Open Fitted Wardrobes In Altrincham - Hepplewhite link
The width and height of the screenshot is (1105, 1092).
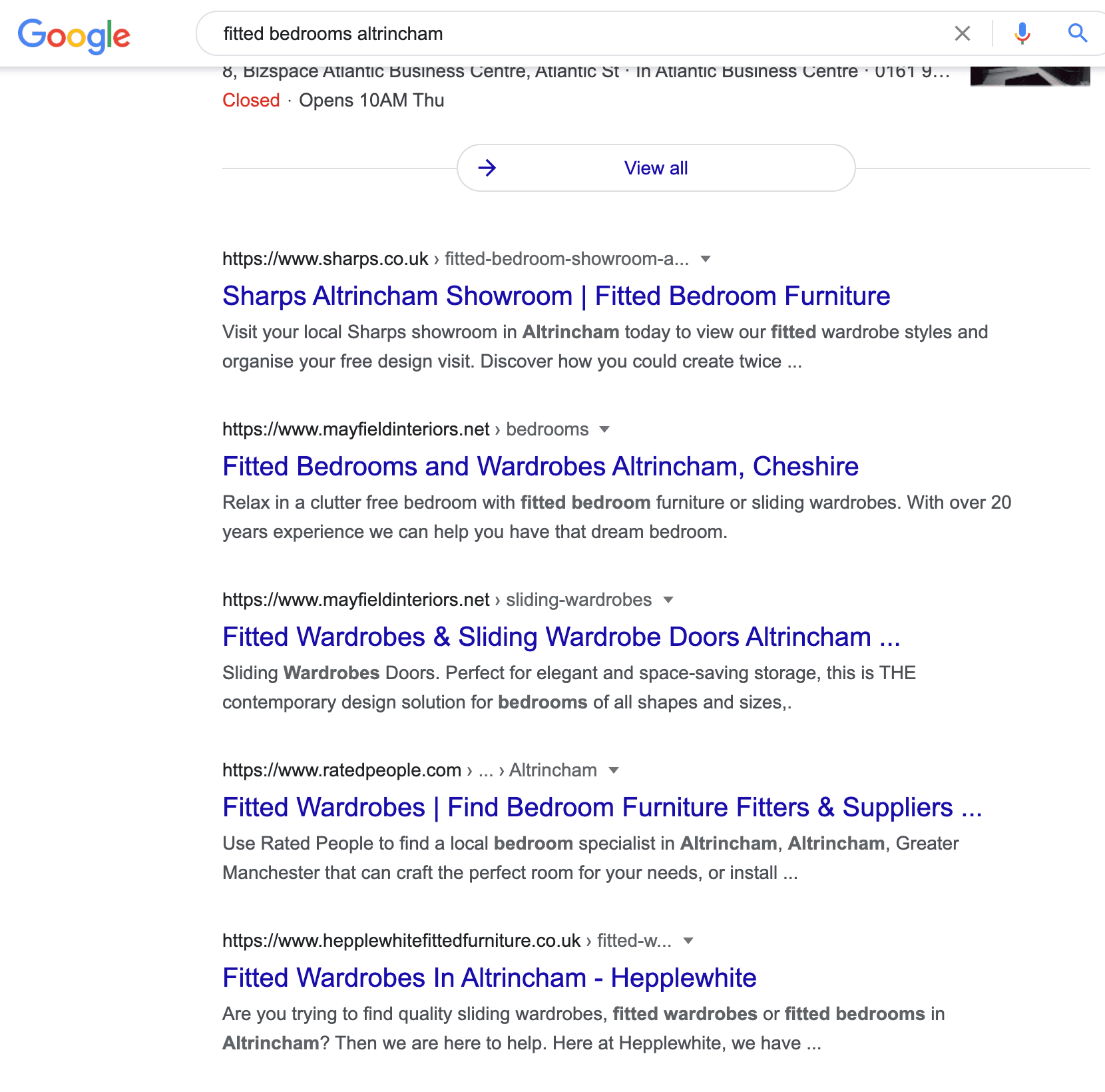tap(489, 978)
